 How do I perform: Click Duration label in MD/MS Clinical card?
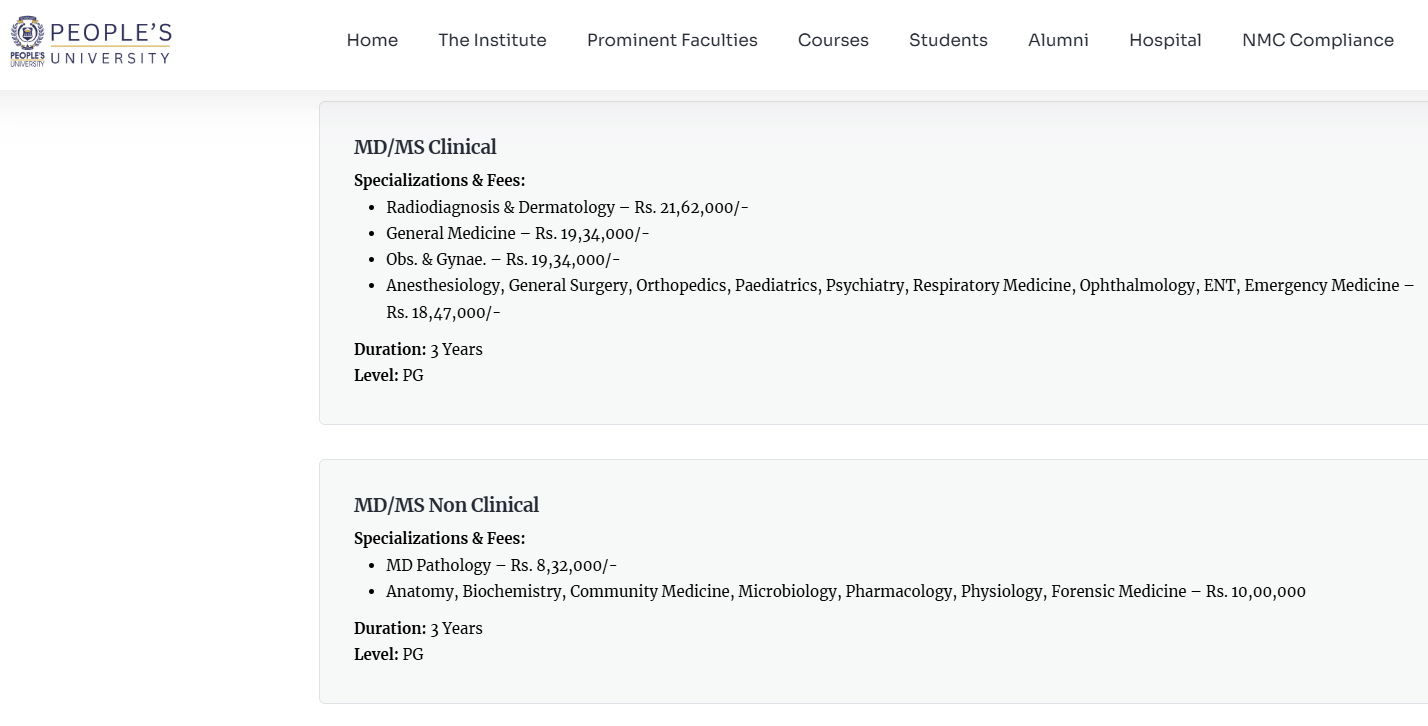click(390, 350)
